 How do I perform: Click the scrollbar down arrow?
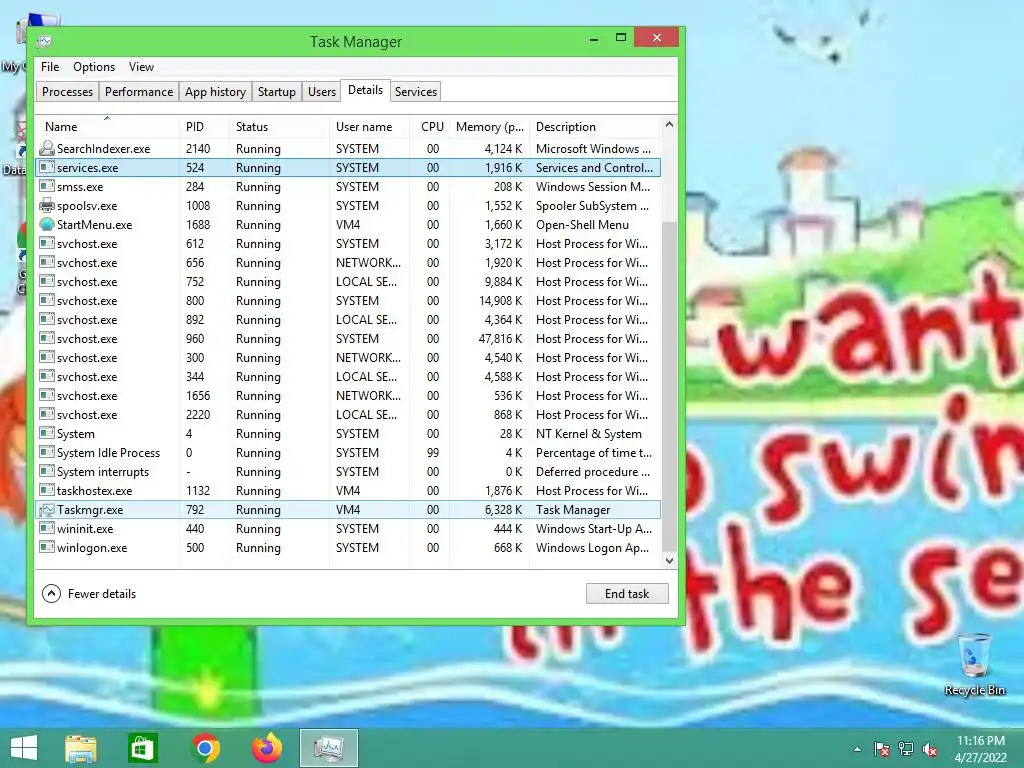669,560
